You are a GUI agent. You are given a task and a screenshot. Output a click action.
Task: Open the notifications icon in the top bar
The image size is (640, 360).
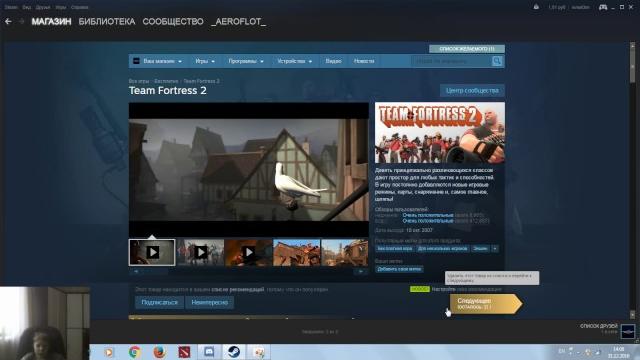coord(536,7)
